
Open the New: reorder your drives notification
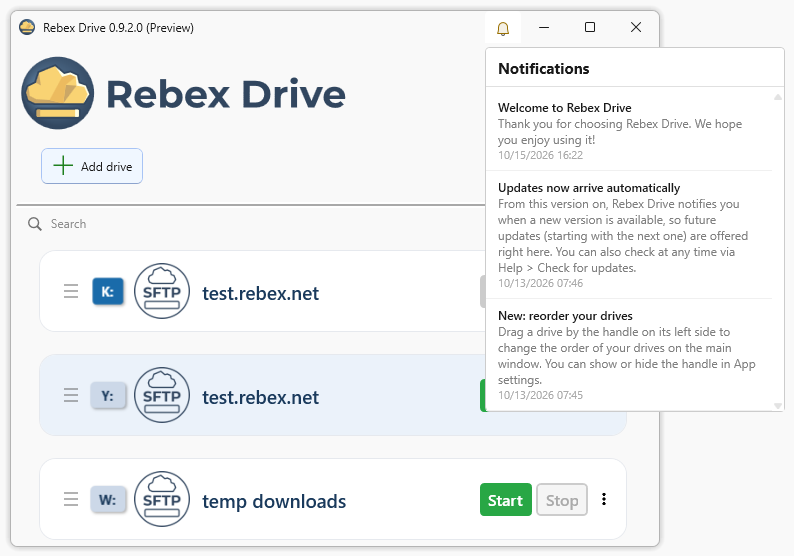pyautogui.click(x=629, y=355)
